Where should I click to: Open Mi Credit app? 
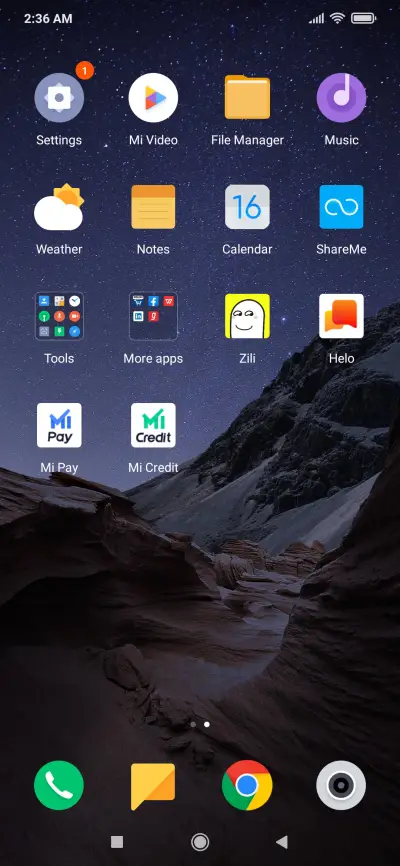pos(153,425)
